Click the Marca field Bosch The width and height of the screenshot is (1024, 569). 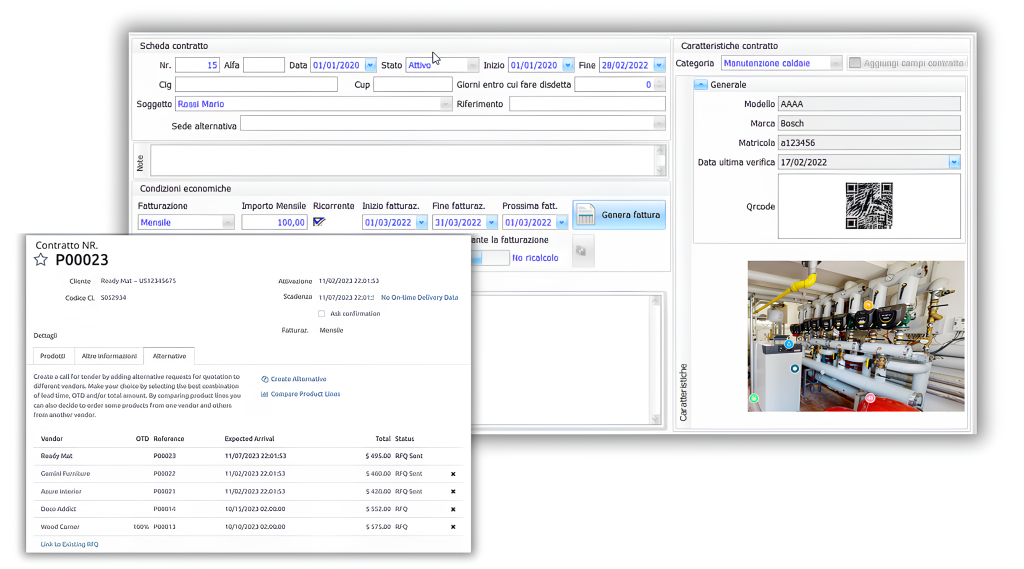(x=869, y=123)
